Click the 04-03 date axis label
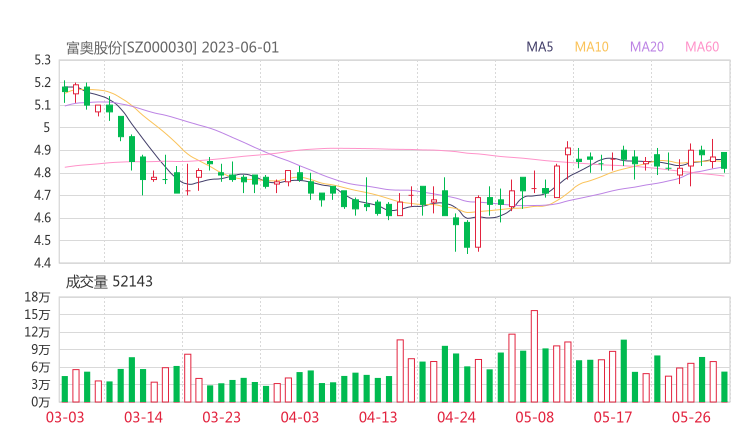The width and height of the screenshot is (740, 440). click(300, 417)
